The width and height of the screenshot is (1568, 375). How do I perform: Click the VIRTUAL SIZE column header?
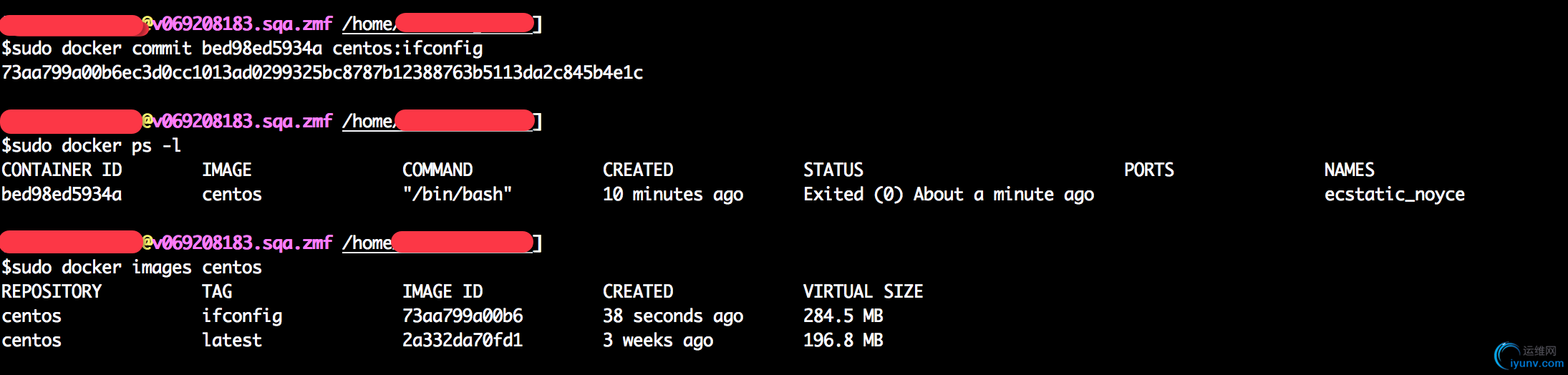tap(863, 291)
